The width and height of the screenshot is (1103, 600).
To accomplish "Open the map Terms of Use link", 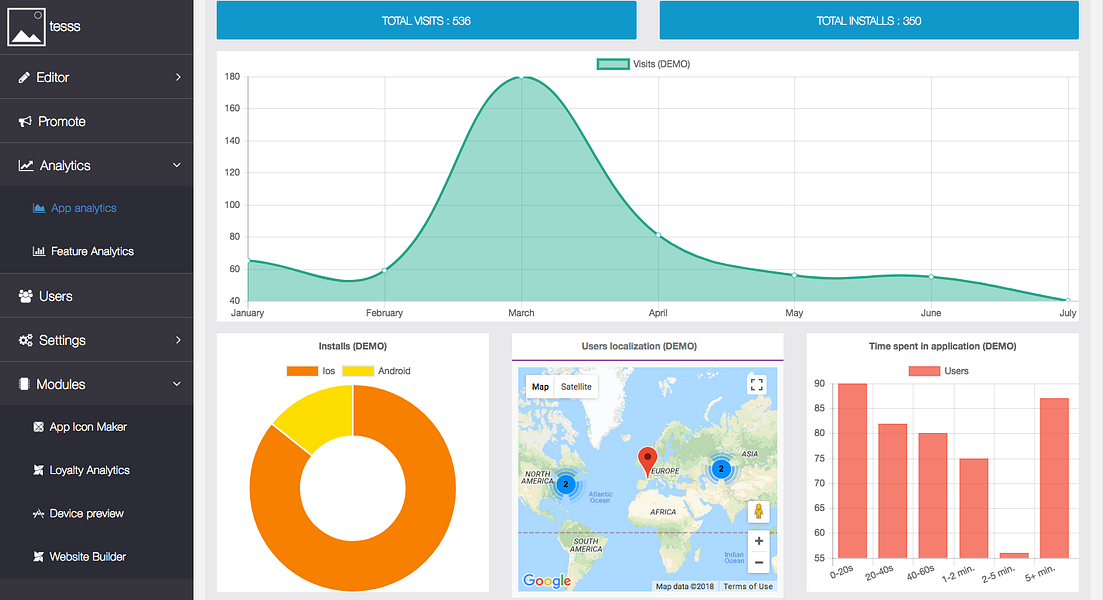I will [748, 586].
